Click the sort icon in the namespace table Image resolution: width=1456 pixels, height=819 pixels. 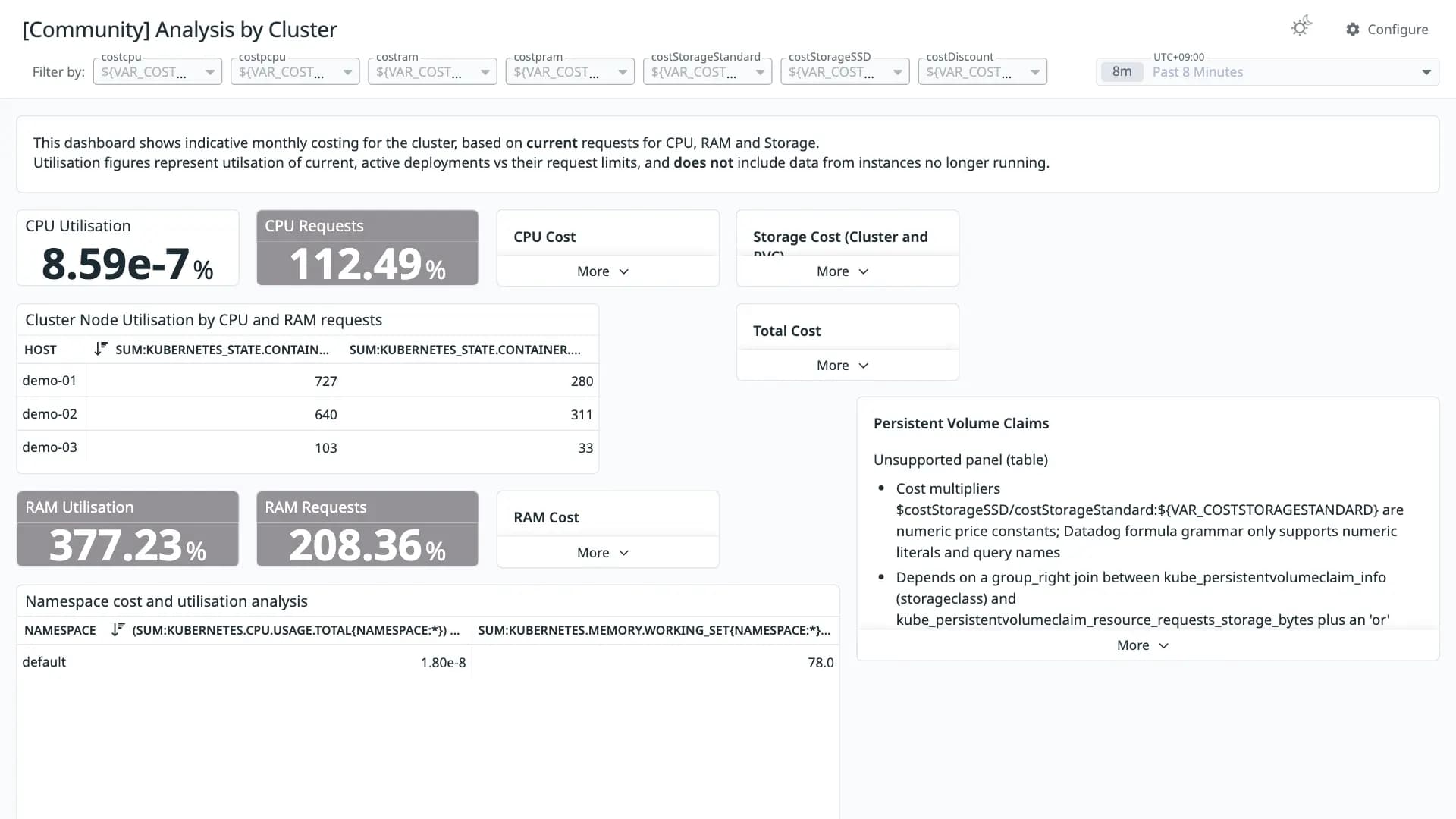coord(118,629)
